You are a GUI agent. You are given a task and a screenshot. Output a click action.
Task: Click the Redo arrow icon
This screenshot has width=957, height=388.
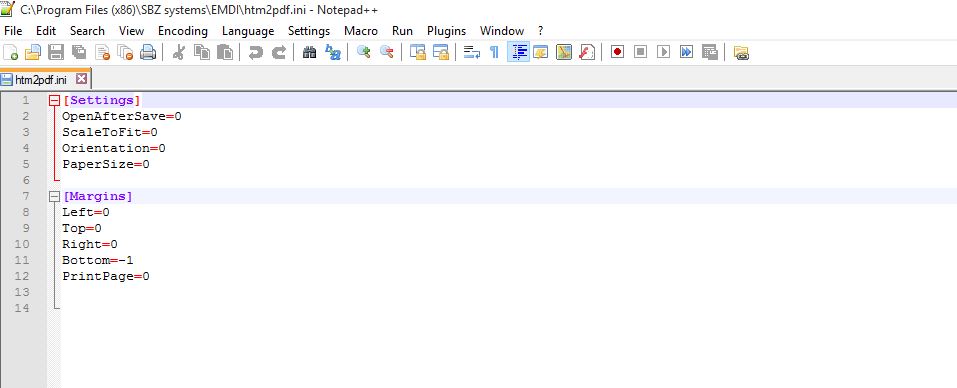pyautogui.click(x=279, y=52)
